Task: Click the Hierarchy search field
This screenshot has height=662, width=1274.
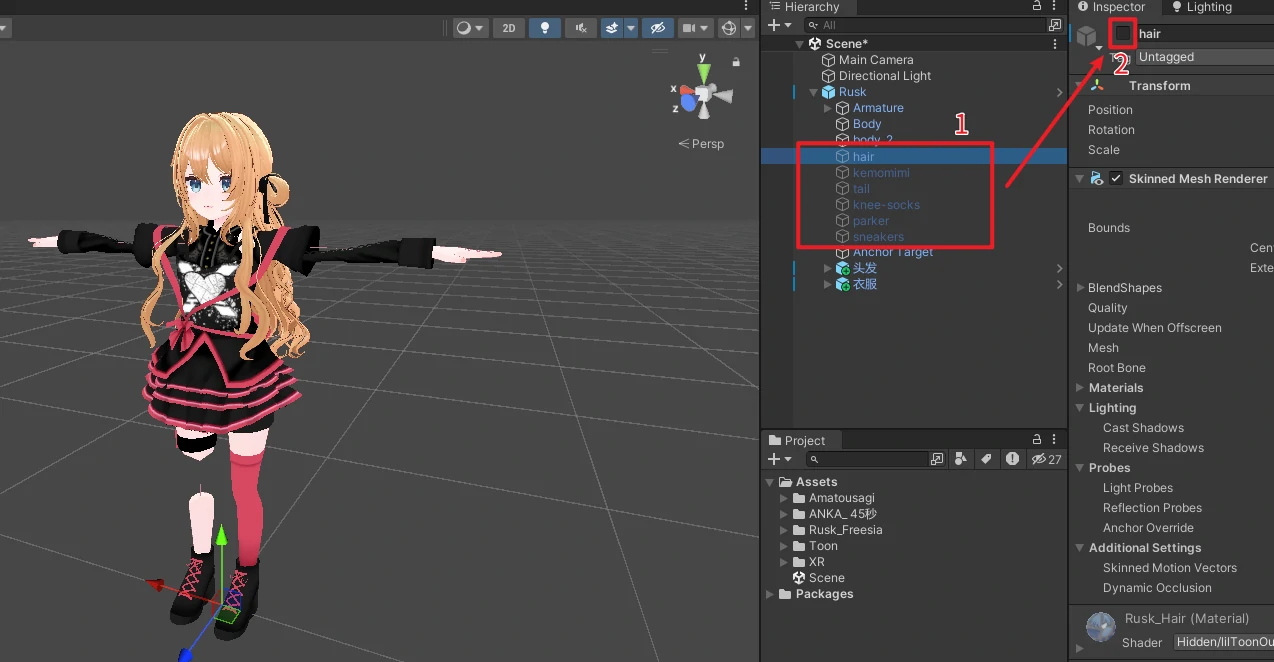Action: 930,25
